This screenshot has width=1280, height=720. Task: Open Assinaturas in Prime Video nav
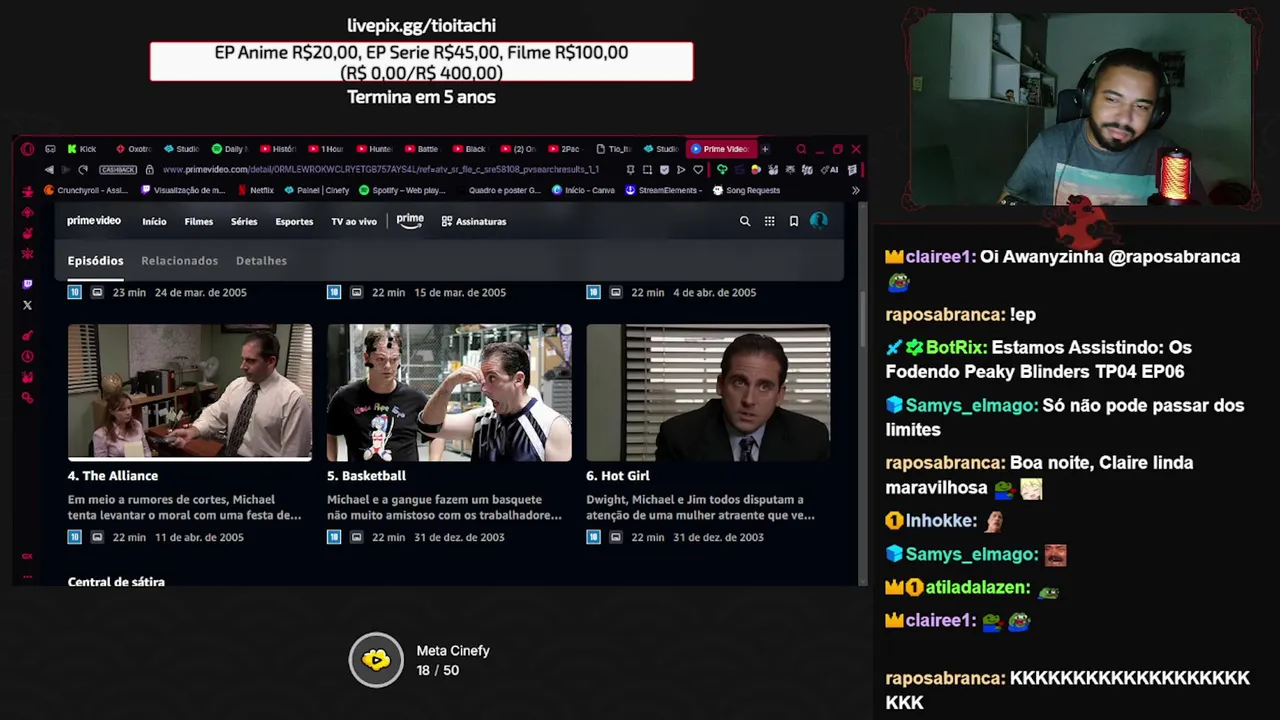(474, 221)
